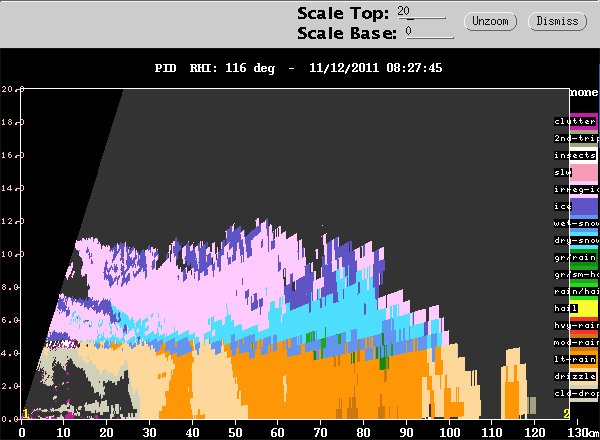
Task: Click the mod-rain legend entry
Action: pos(576,342)
